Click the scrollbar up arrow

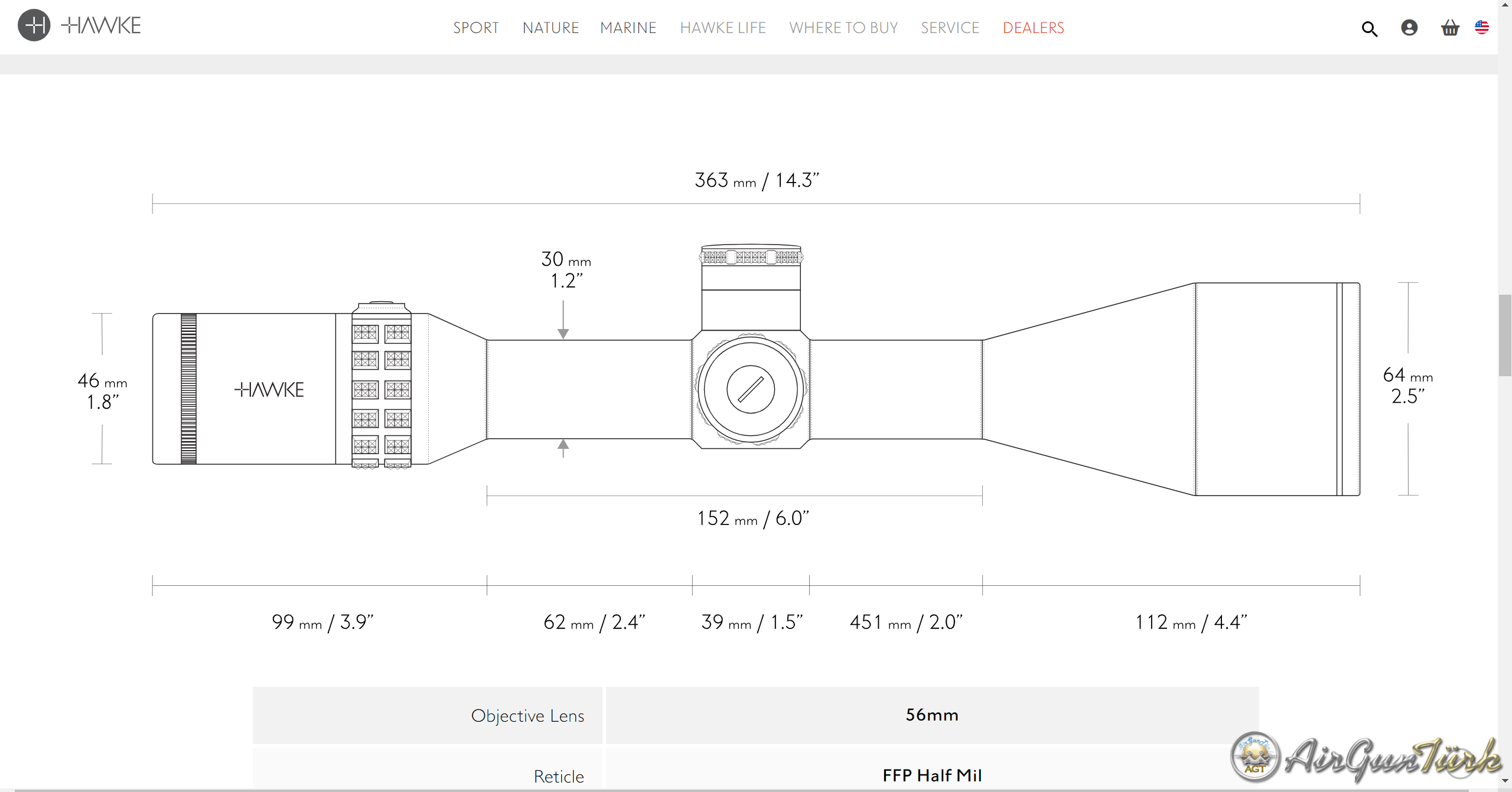(1505, 5)
